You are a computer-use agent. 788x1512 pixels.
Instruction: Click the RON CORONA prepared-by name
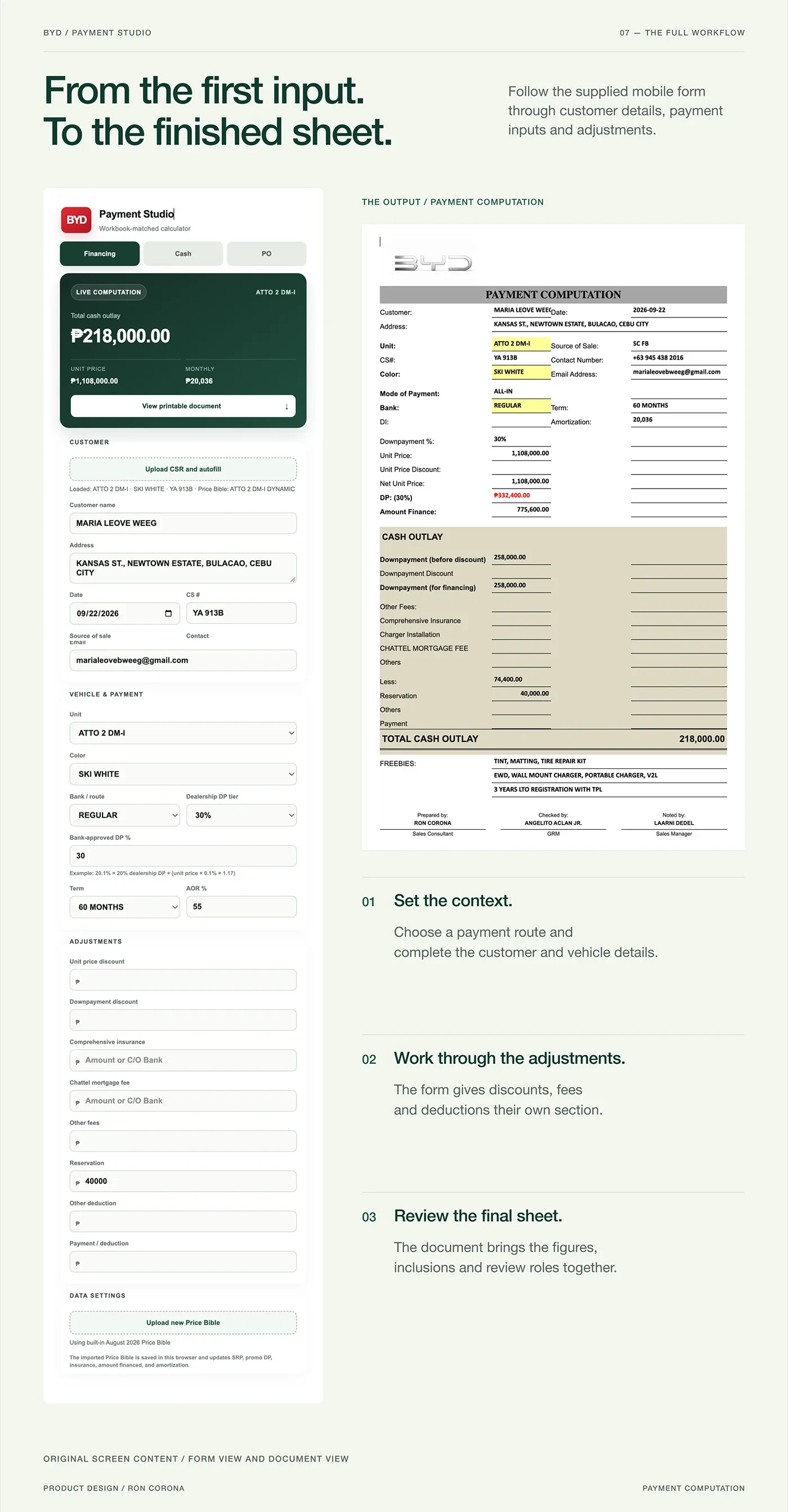(x=432, y=823)
